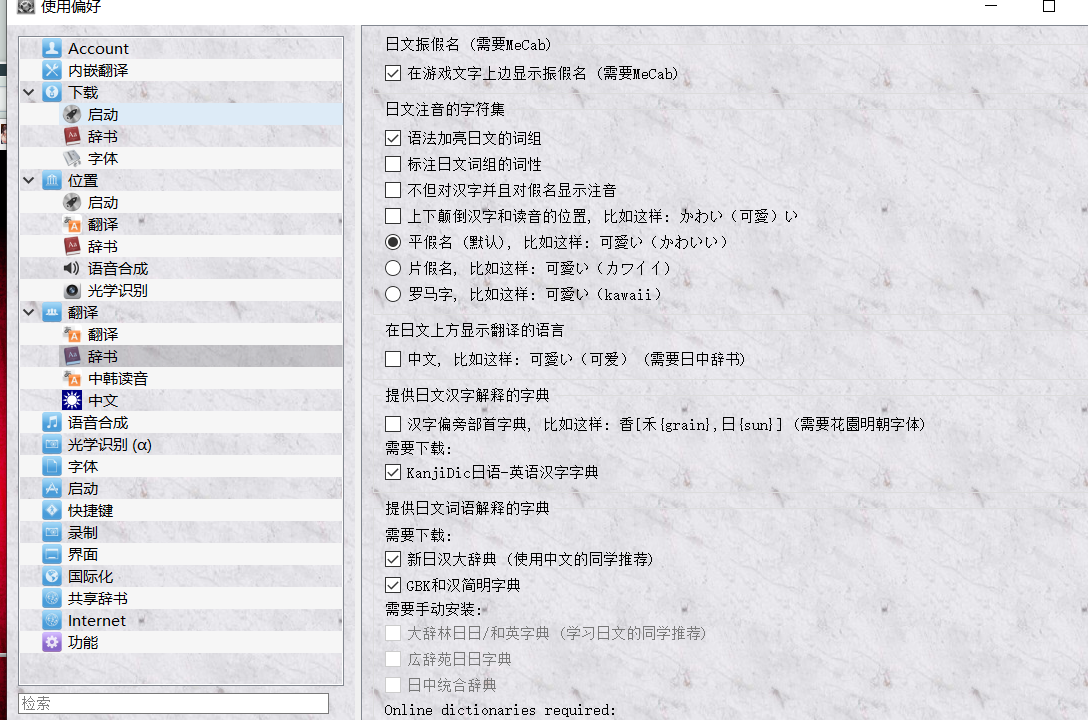Screen dimensions: 1088x720
Task: Click the 录制 icon
Action: (52, 533)
